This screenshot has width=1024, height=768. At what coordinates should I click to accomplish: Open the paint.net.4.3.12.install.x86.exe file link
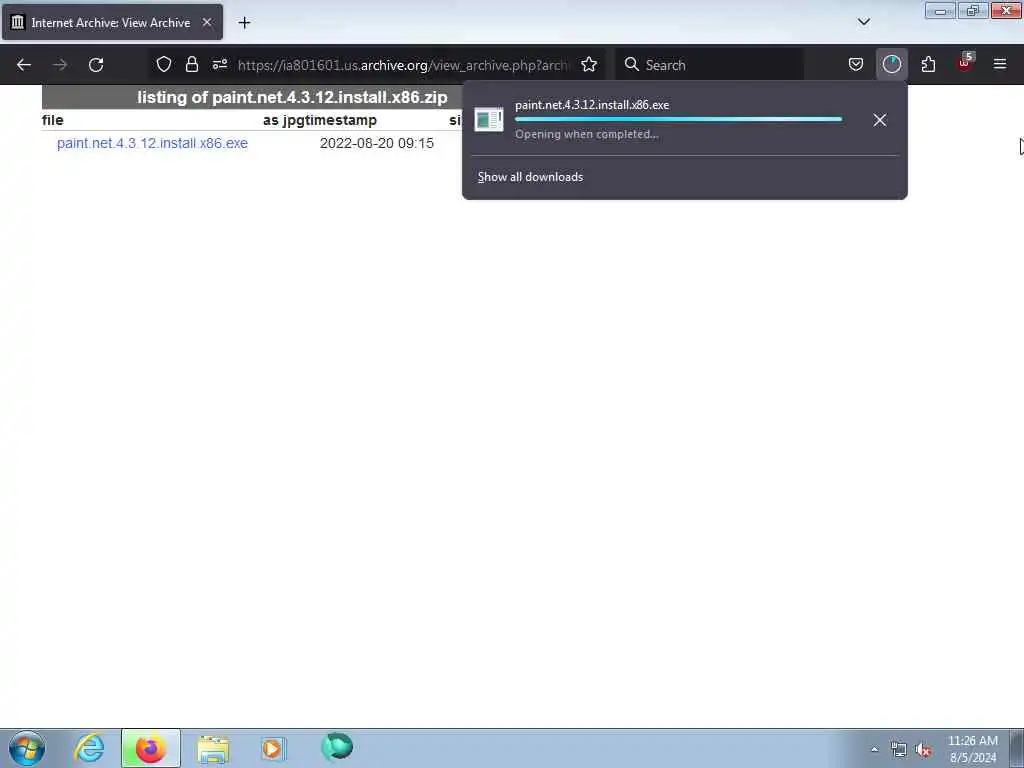coord(152,143)
